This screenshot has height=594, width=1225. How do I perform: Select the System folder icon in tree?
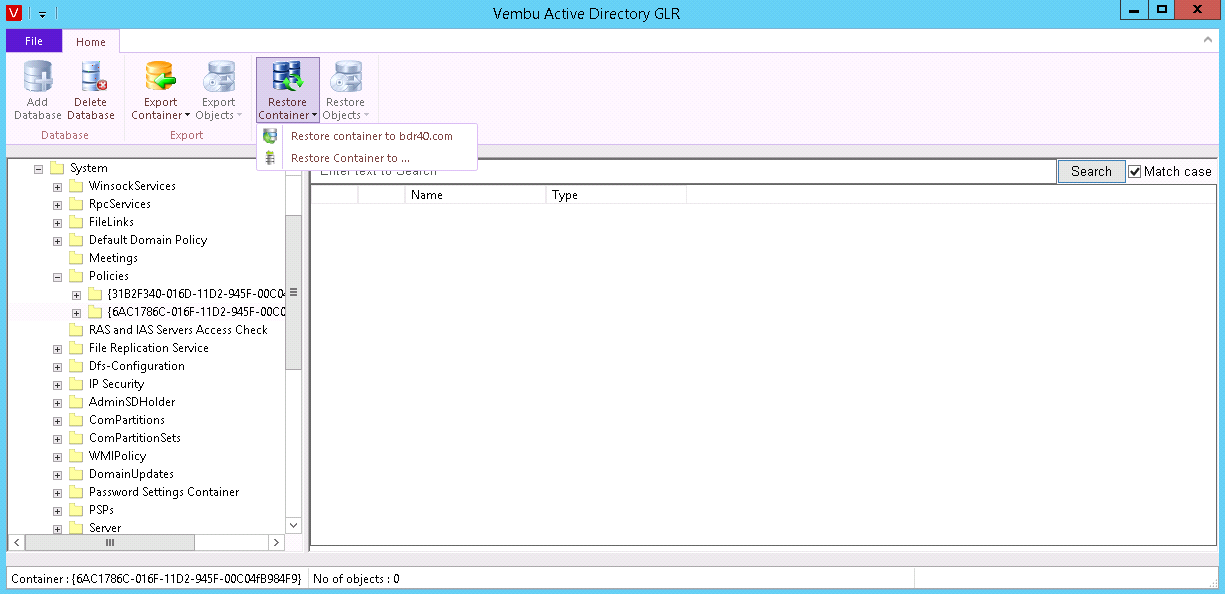point(57,168)
